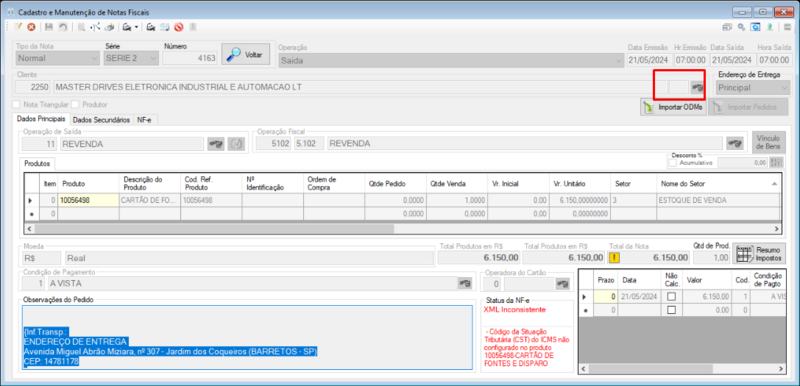The width and height of the screenshot is (800, 386).
Task: Click the Número field showing 4163
Action: pos(190,58)
